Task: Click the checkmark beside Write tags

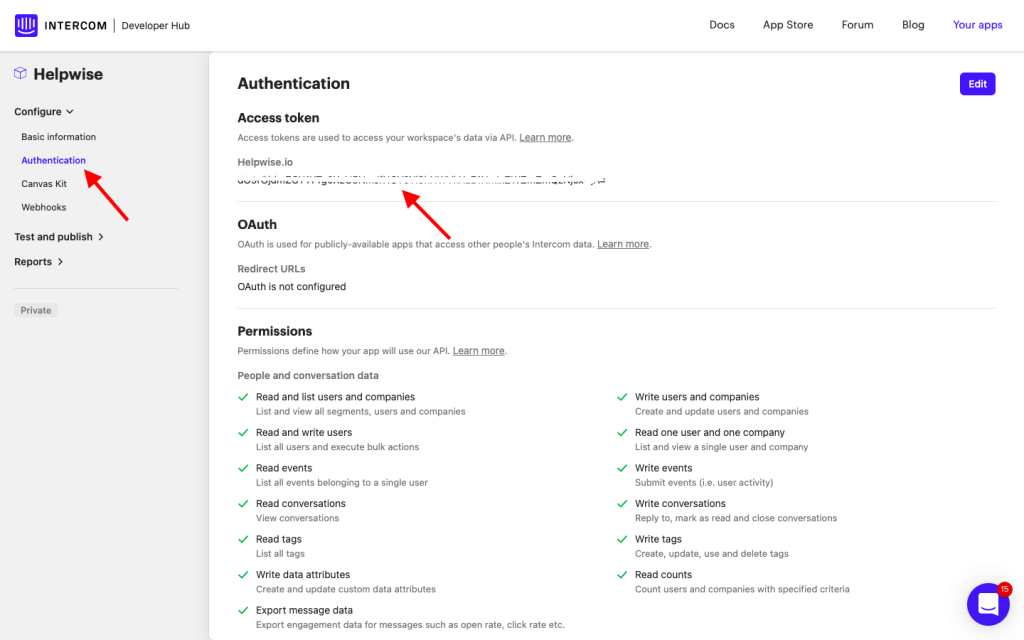Action: click(622, 539)
